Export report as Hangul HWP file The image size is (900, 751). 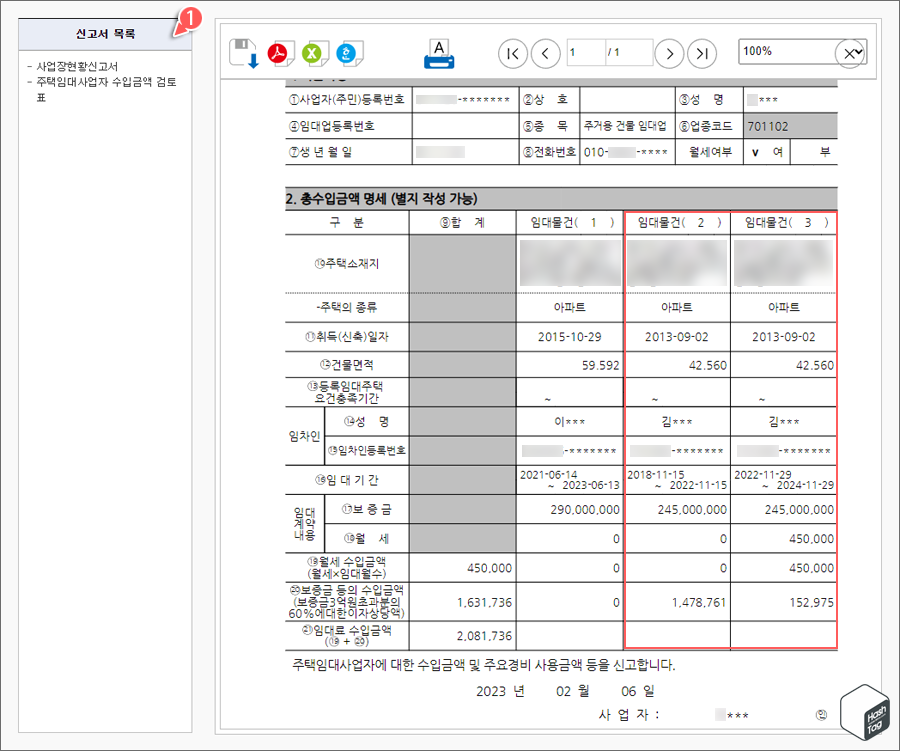[x=348, y=53]
